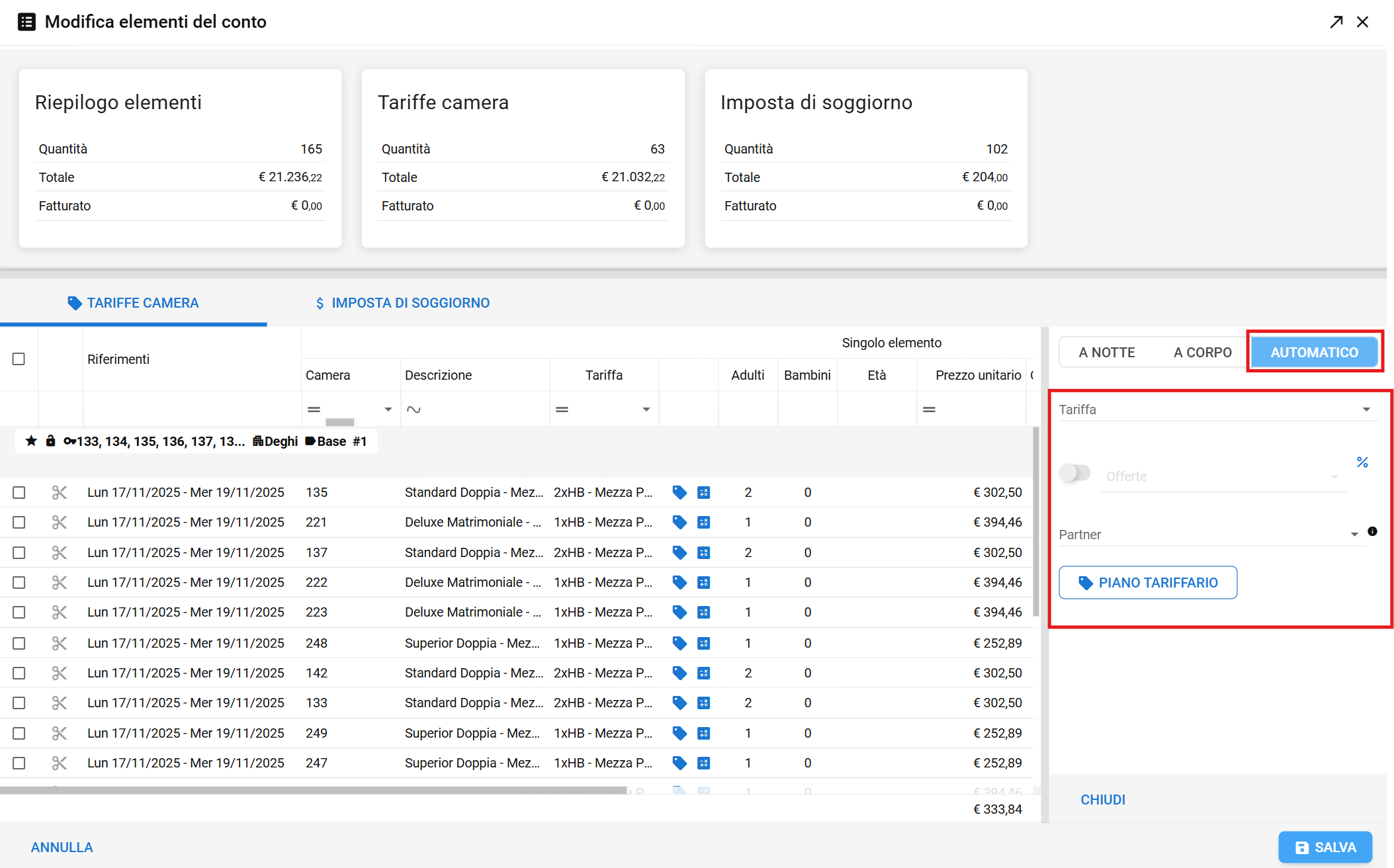
Task: Click calculator icon in room 247 row
Action: [x=704, y=763]
